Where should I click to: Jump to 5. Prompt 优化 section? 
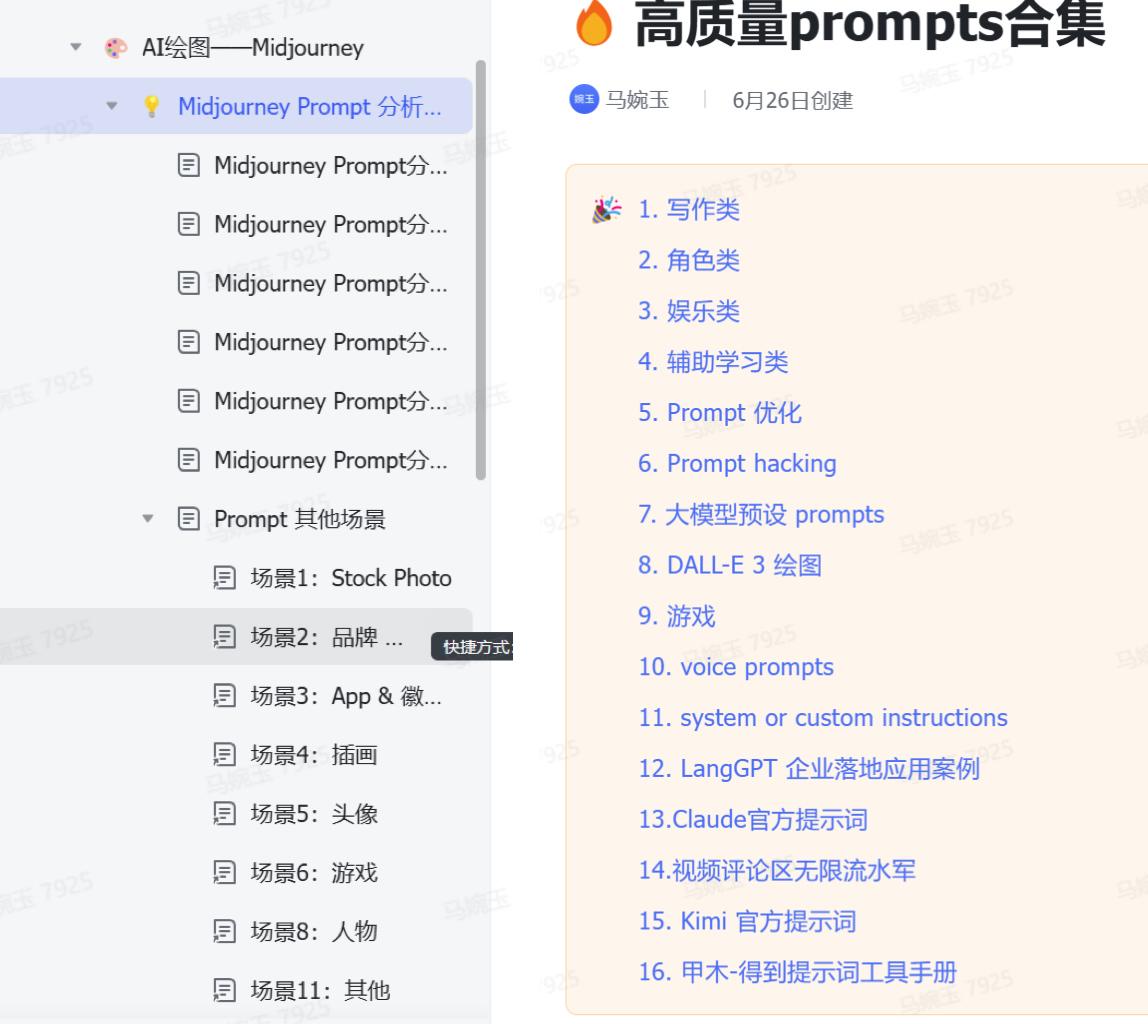[720, 413]
